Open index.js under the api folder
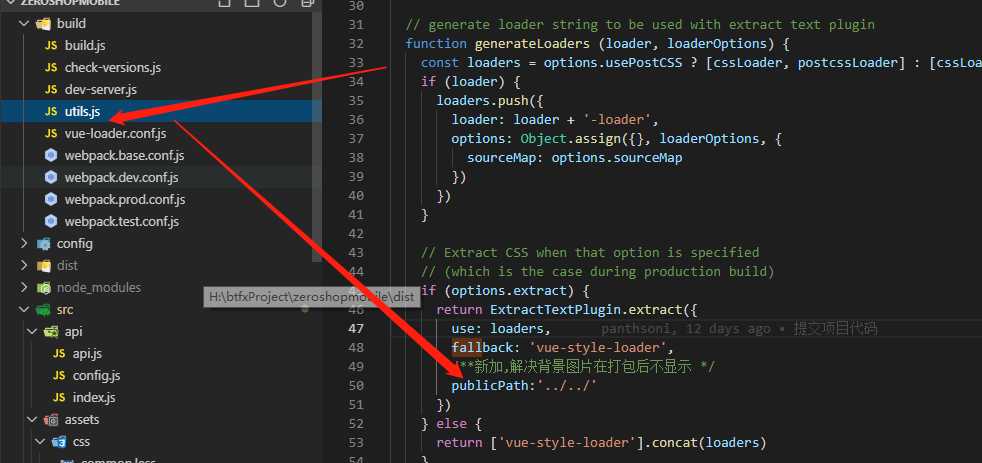The width and height of the screenshot is (982, 463). pyautogui.click(x=94, y=397)
